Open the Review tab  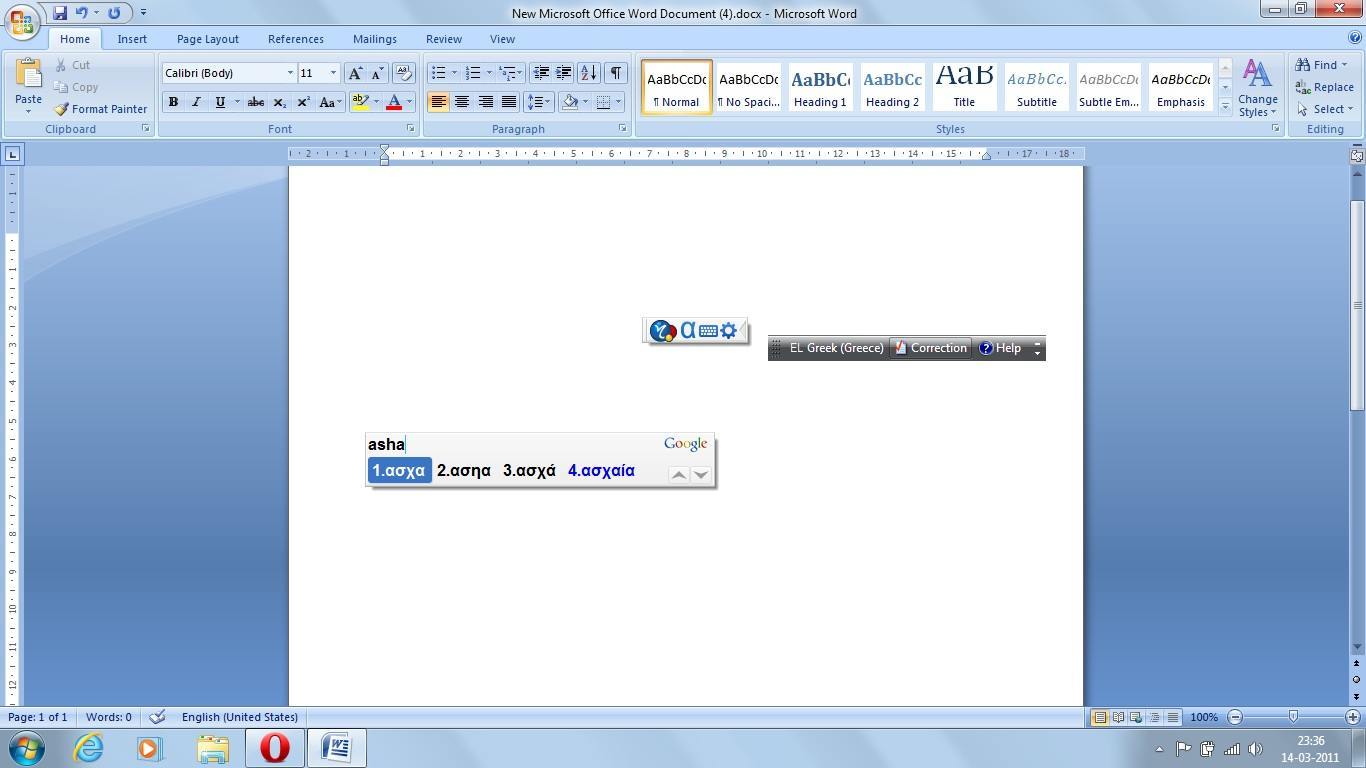444,39
